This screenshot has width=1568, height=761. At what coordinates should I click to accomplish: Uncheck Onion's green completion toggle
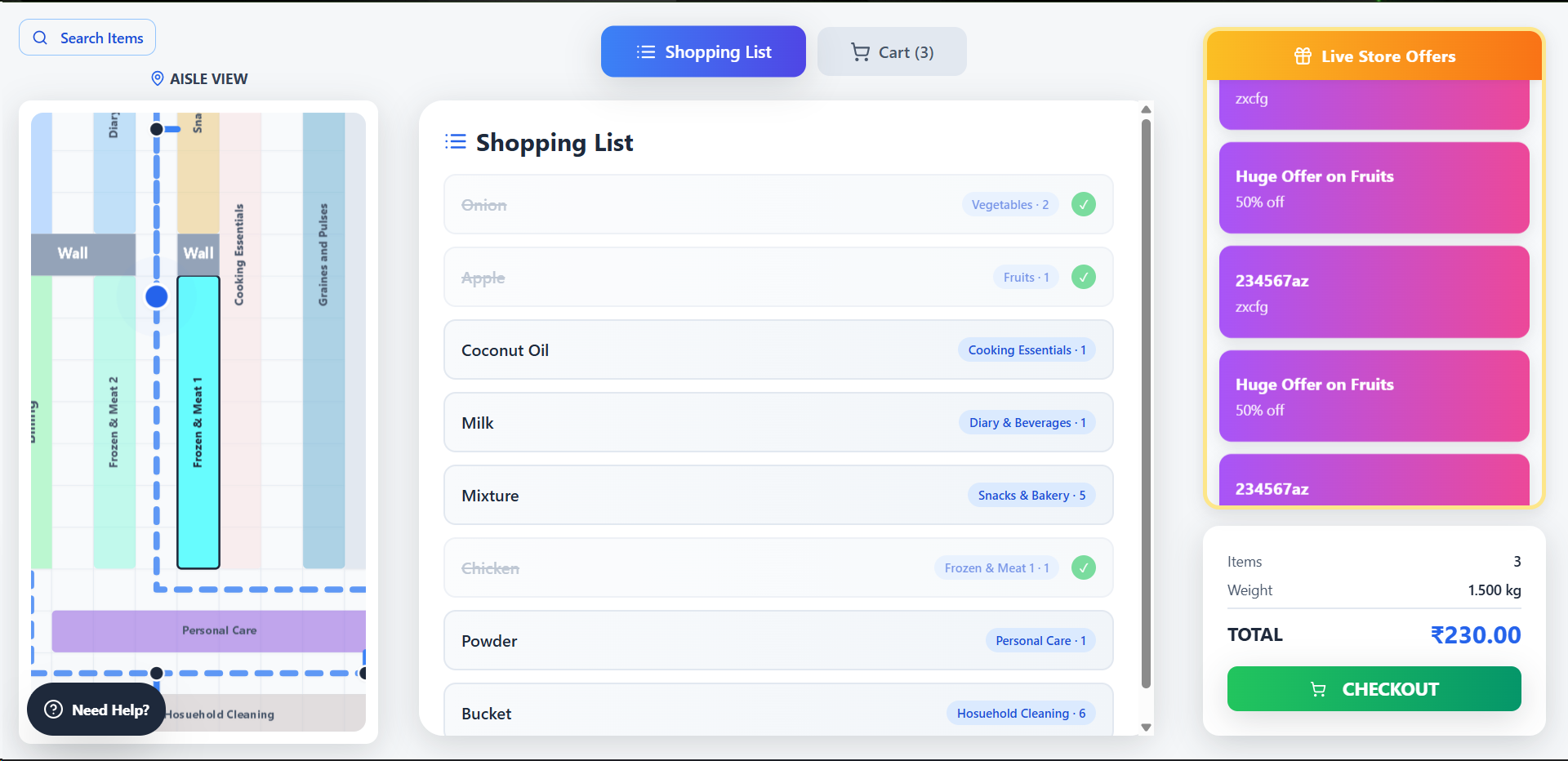(x=1084, y=204)
